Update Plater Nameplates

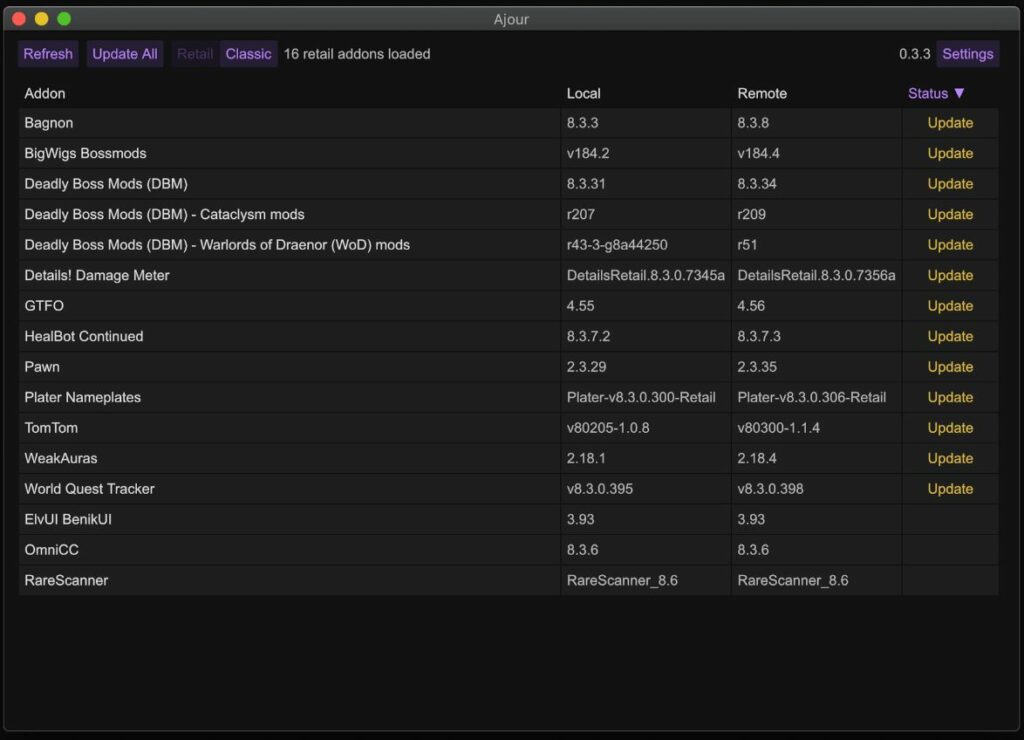[950, 397]
